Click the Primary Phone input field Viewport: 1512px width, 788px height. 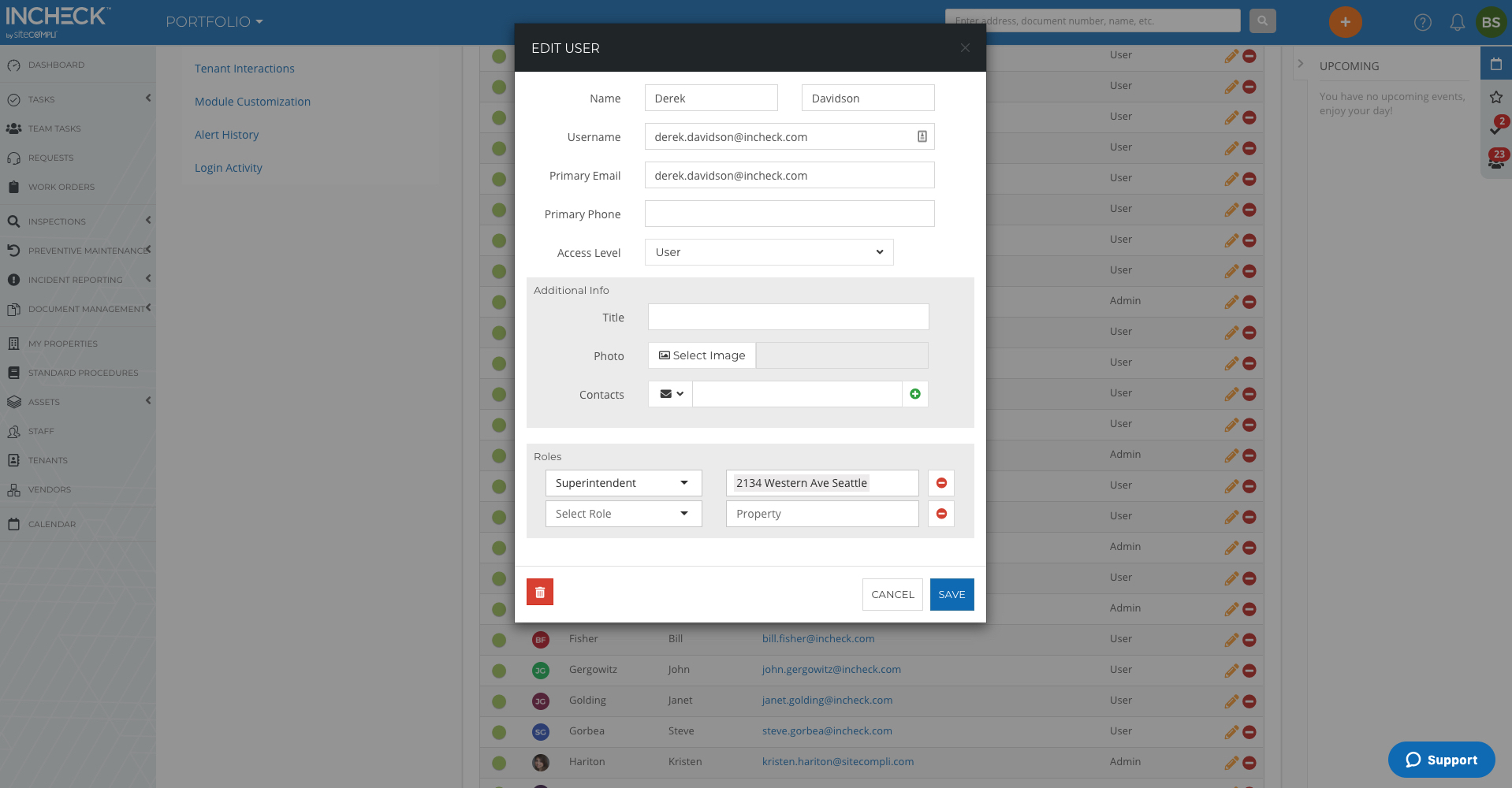[789, 214]
